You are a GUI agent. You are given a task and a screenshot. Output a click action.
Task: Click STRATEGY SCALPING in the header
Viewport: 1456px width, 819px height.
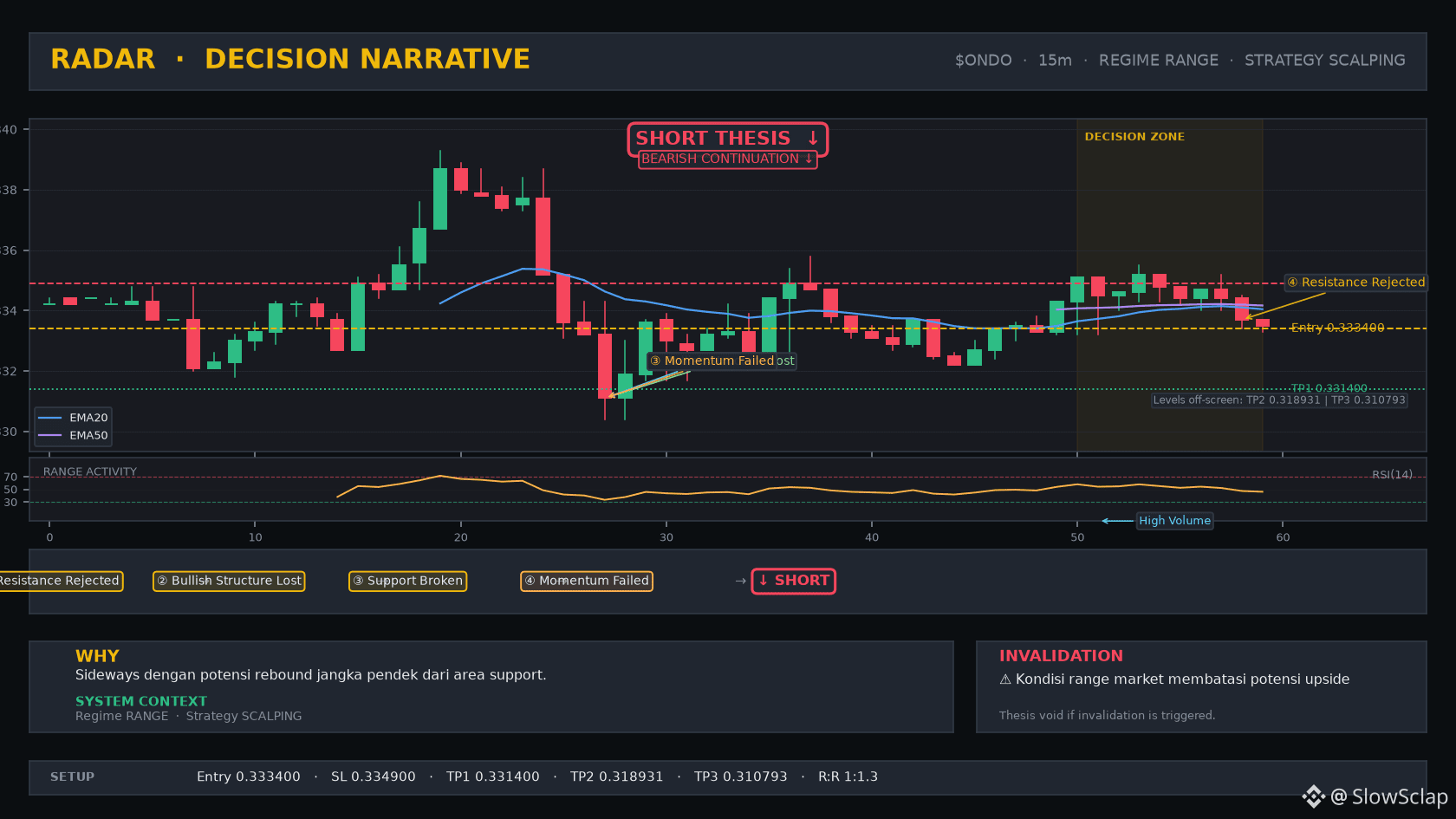pyautogui.click(x=1324, y=61)
